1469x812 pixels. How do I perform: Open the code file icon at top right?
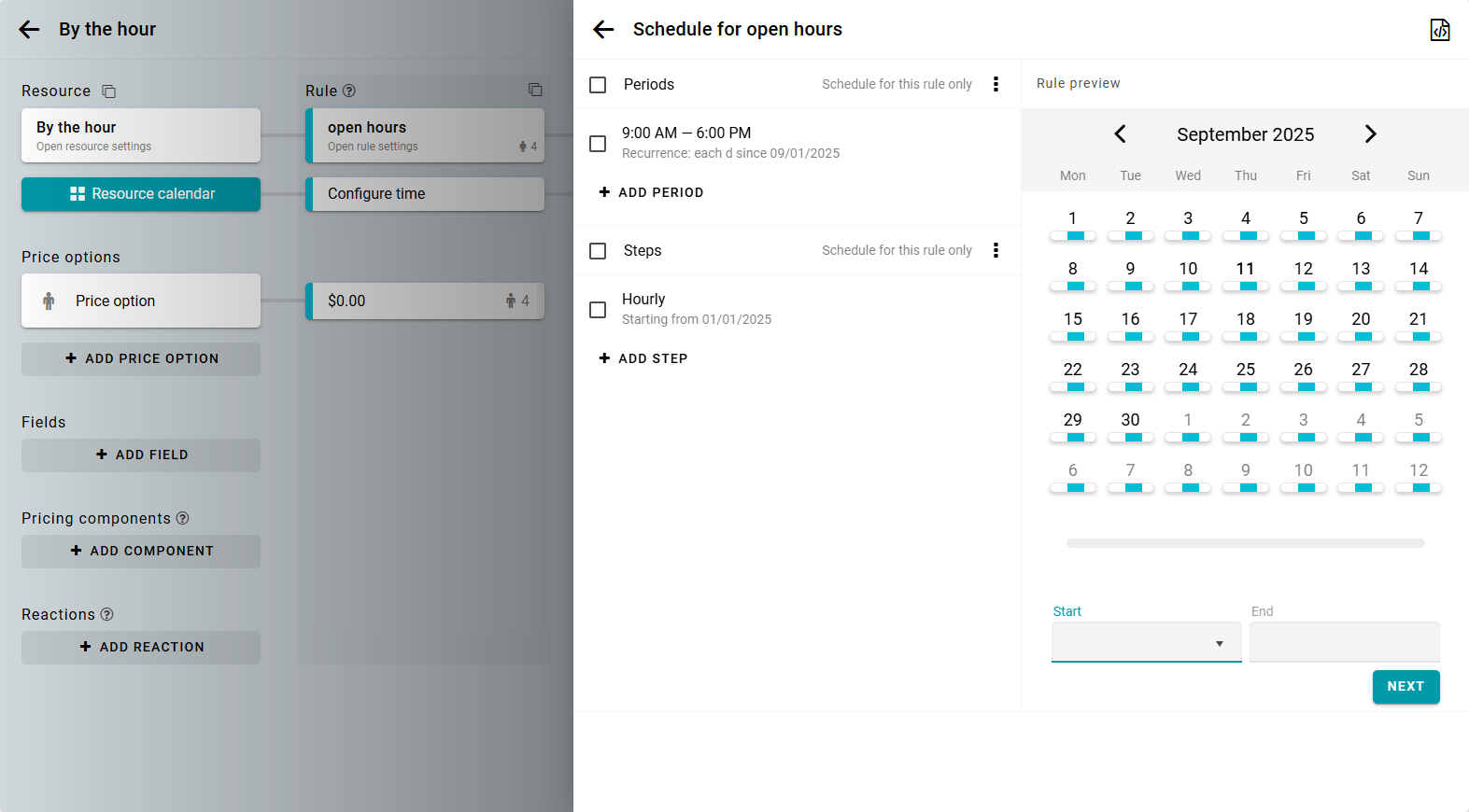(x=1439, y=30)
